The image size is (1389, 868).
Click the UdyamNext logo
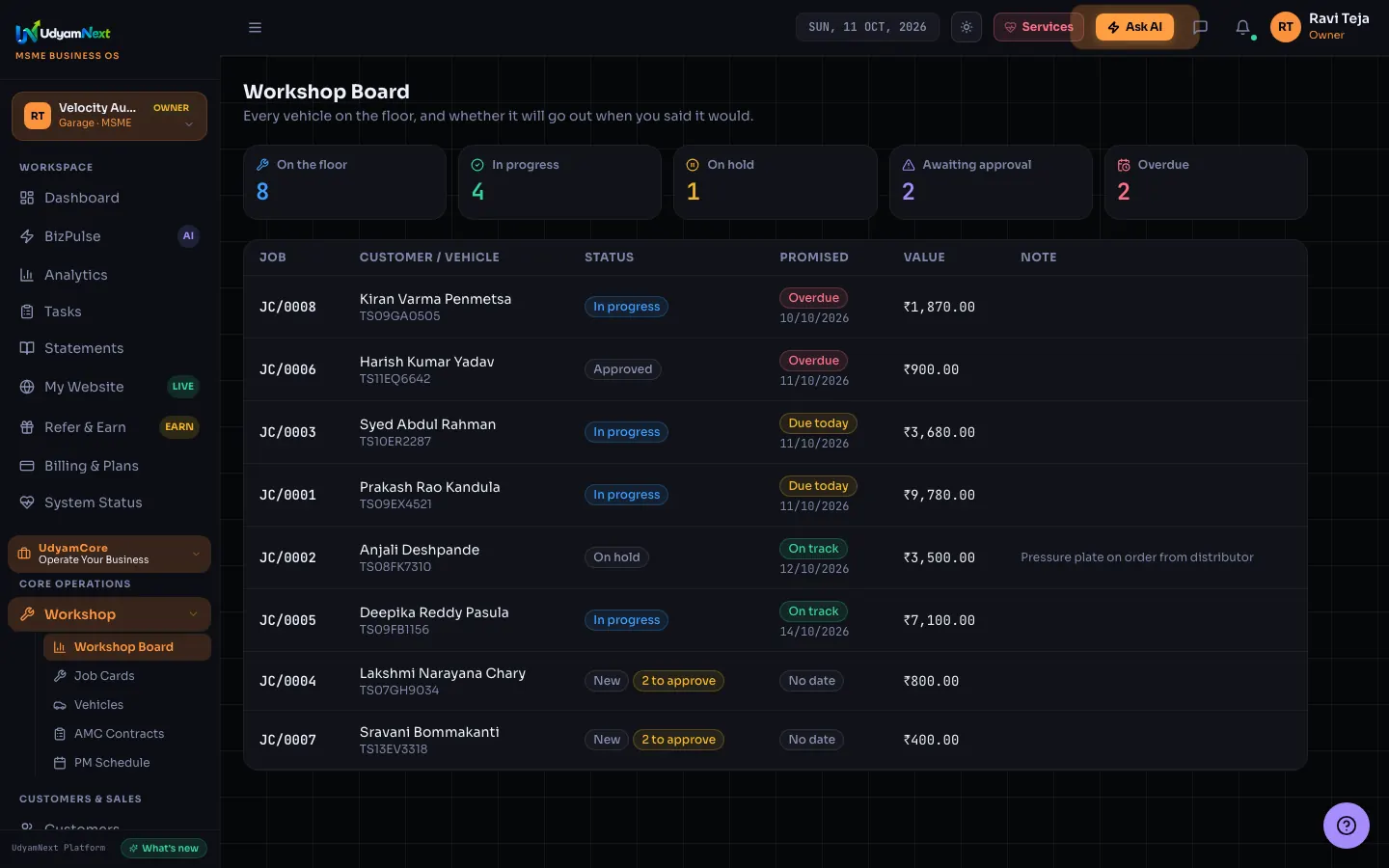64,33
